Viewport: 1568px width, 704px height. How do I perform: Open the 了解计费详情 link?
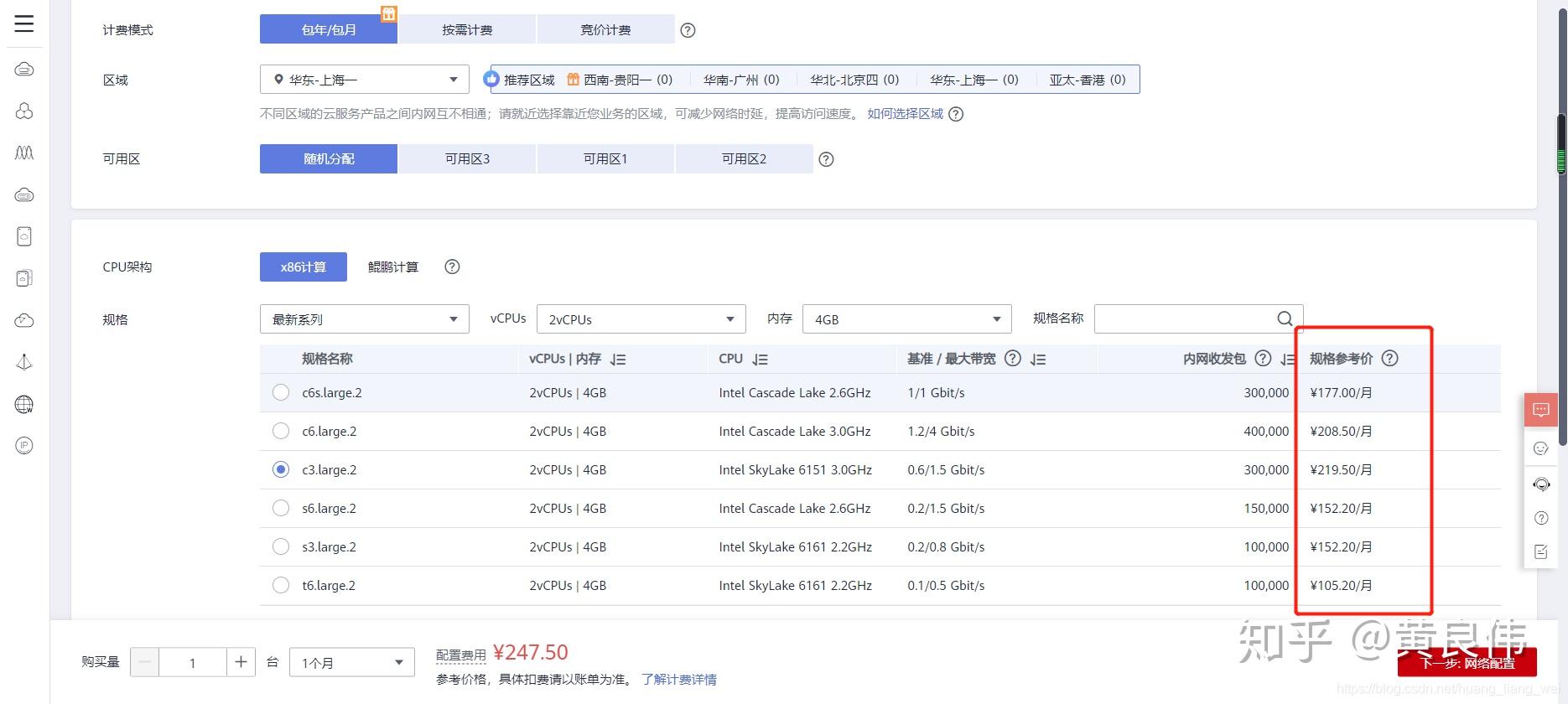(679, 680)
